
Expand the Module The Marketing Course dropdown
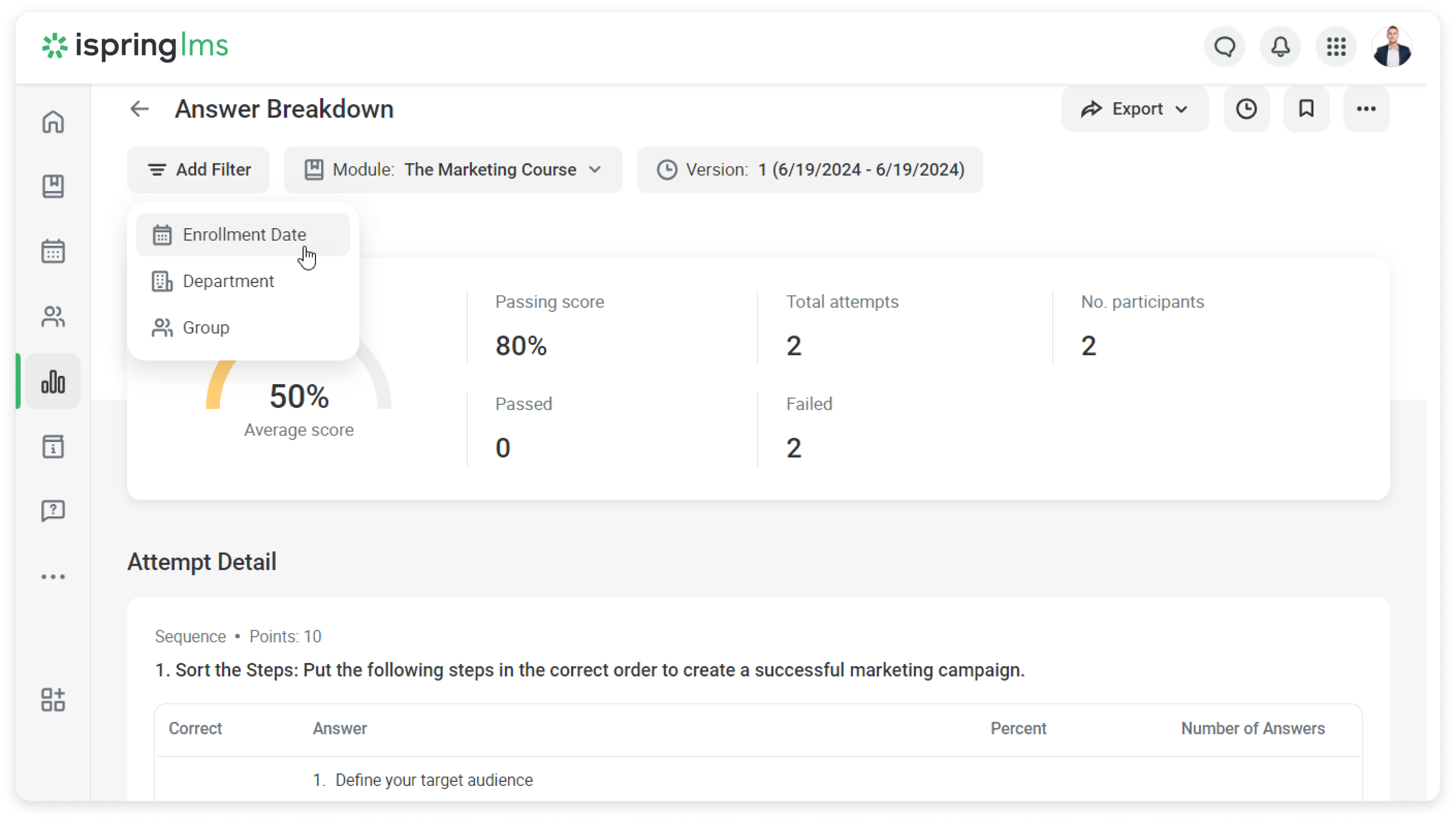(x=453, y=170)
